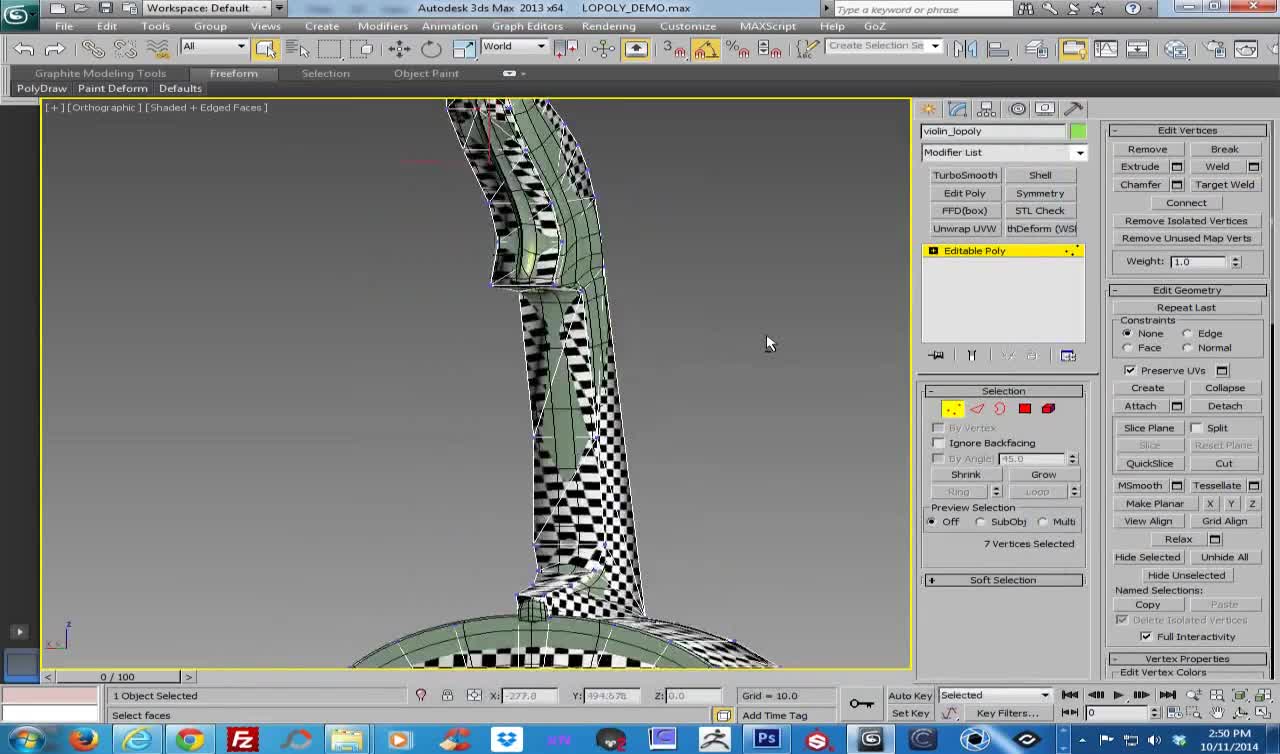The height and width of the screenshot is (754, 1280).
Task: Click the Collapse button
Action: tap(1225, 388)
